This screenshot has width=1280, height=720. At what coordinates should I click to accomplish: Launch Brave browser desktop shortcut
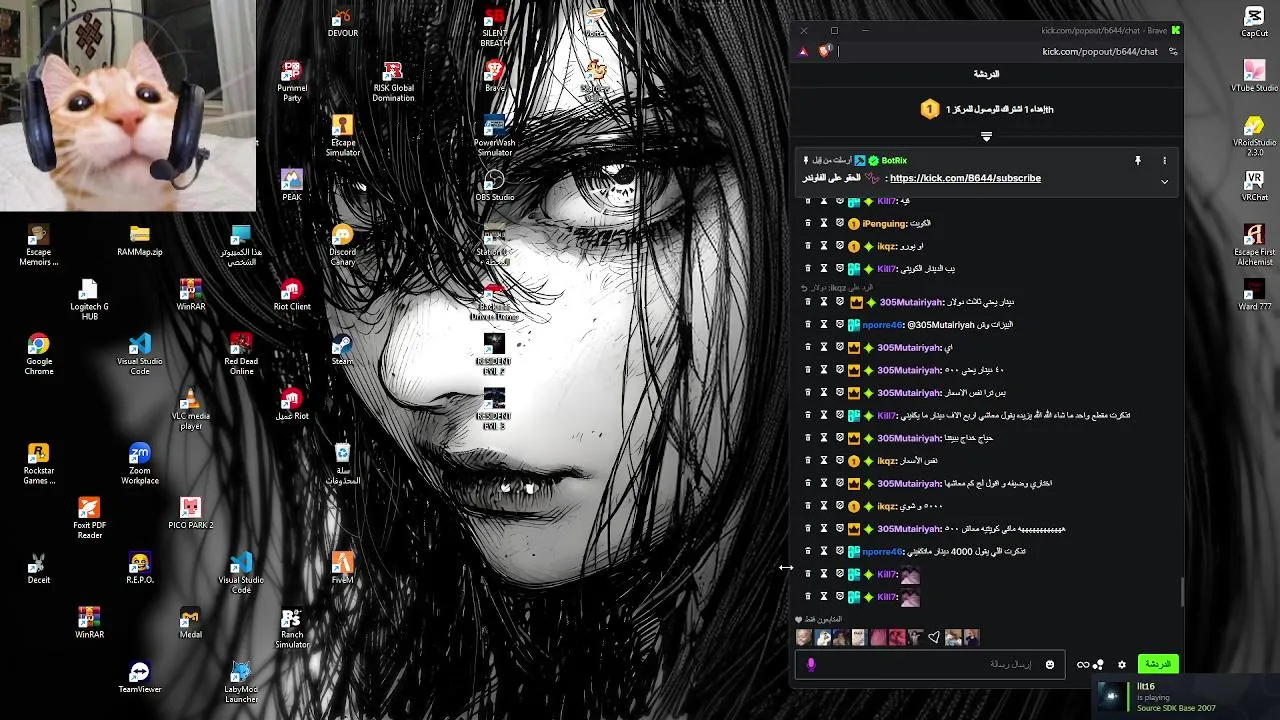click(x=494, y=77)
